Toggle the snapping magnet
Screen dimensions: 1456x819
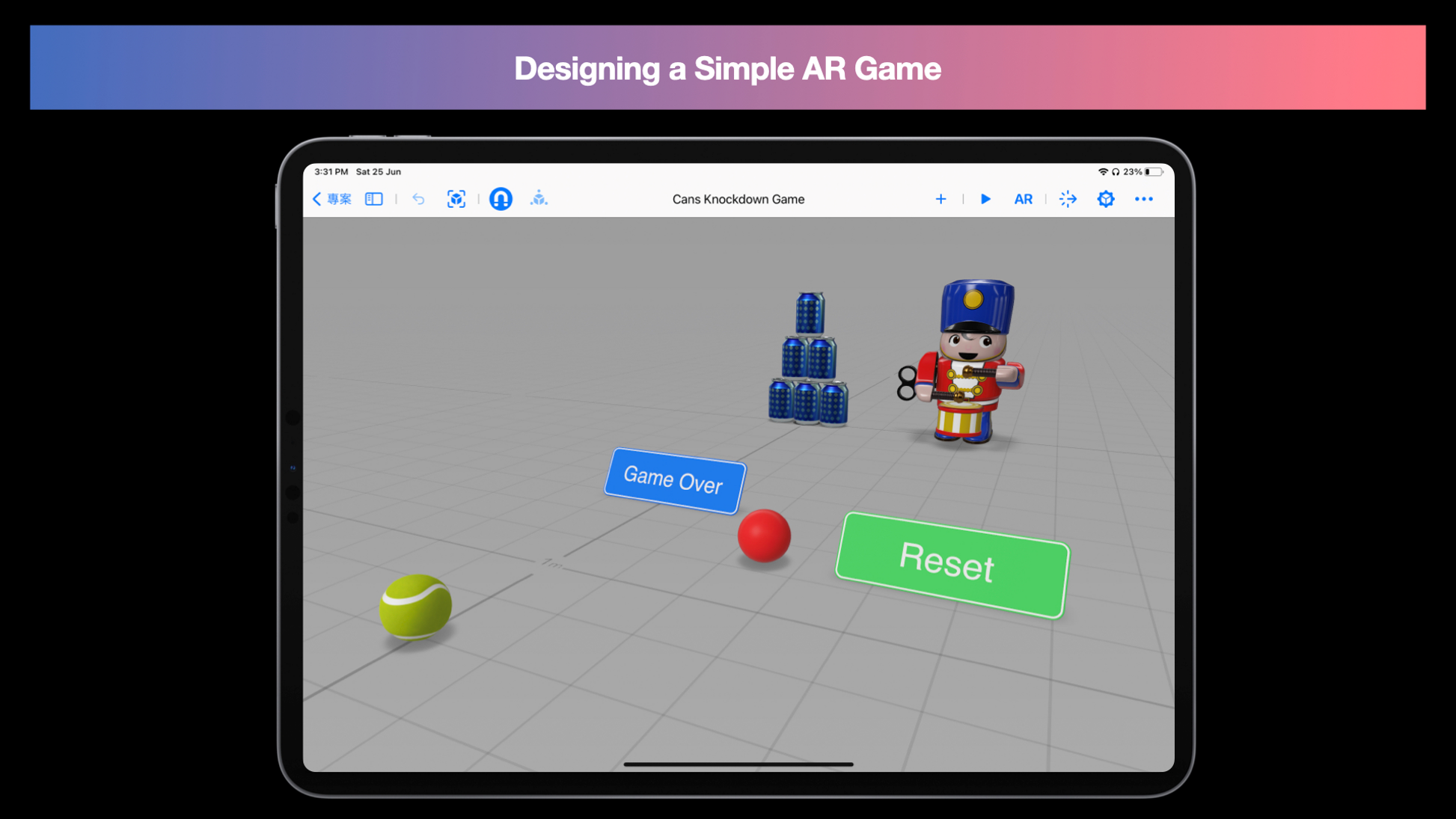coord(501,199)
